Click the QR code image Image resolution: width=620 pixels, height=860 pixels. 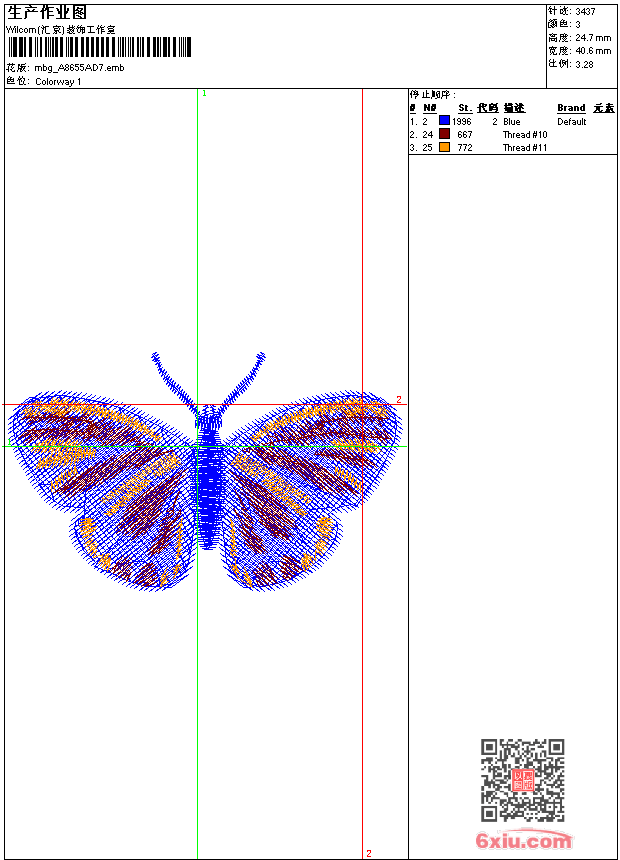coord(522,780)
